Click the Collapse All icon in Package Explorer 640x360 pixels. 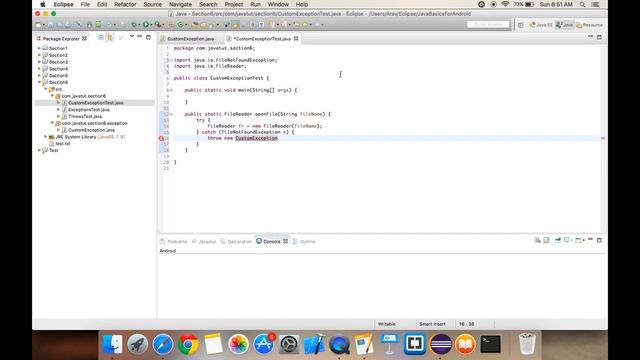[x=101, y=38]
